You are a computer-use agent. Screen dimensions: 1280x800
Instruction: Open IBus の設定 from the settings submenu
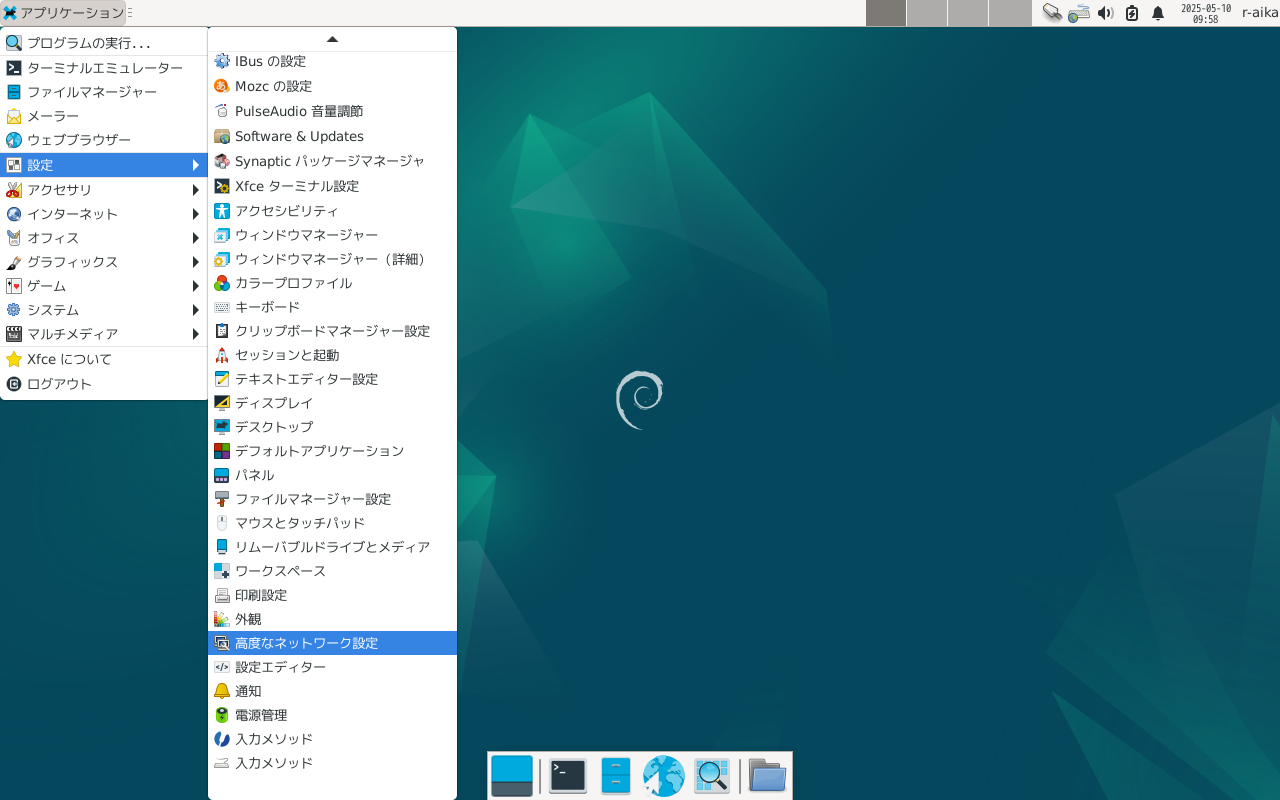332,62
